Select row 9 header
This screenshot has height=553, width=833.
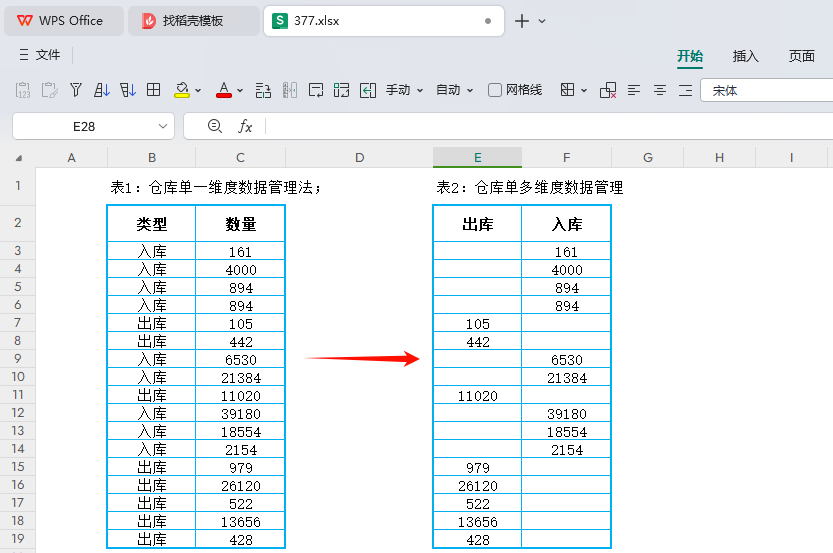tap(18, 359)
